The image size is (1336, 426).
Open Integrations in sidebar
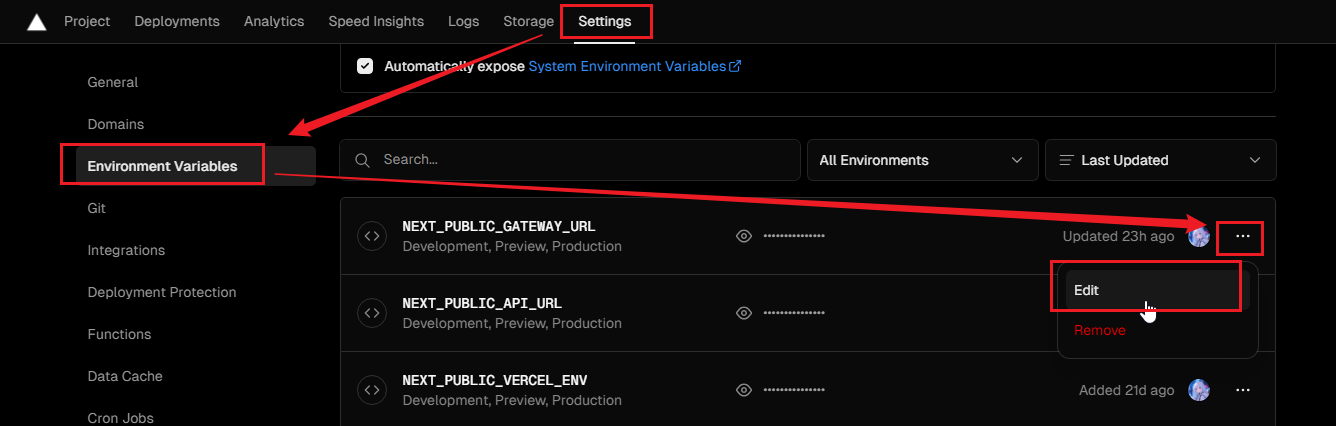tap(126, 250)
